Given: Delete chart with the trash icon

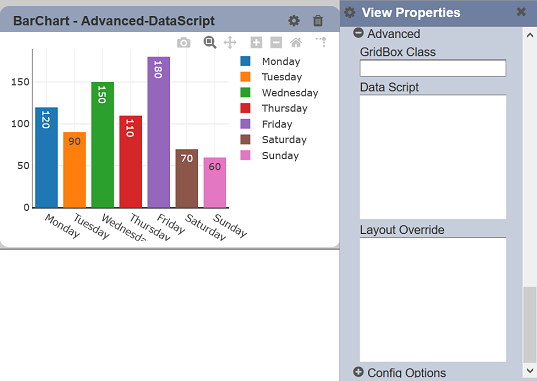Looking at the screenshot, I should pyautogui.click(x=318, y=21).
